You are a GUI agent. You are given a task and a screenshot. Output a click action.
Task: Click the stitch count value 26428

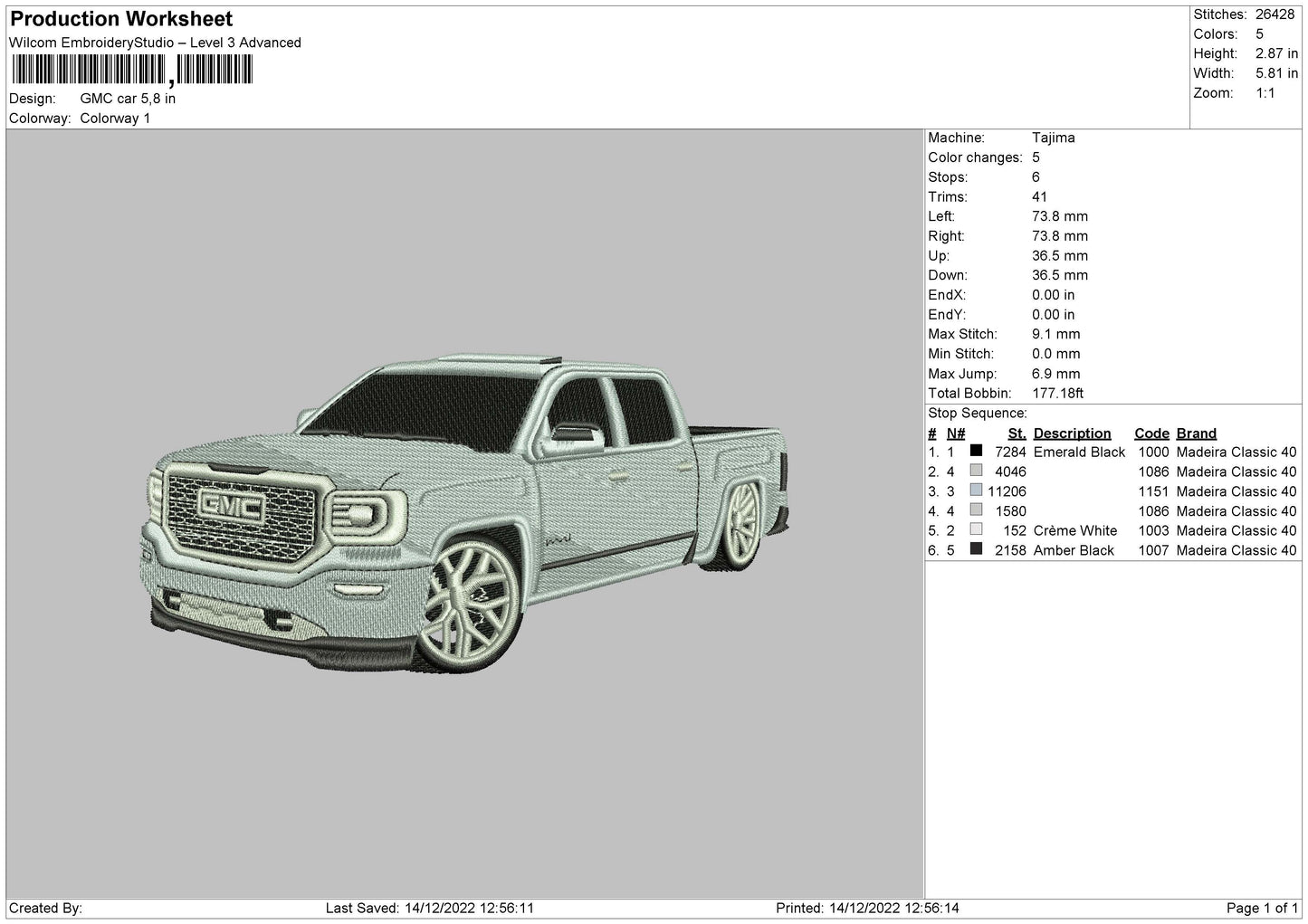tap(1276, 14)
